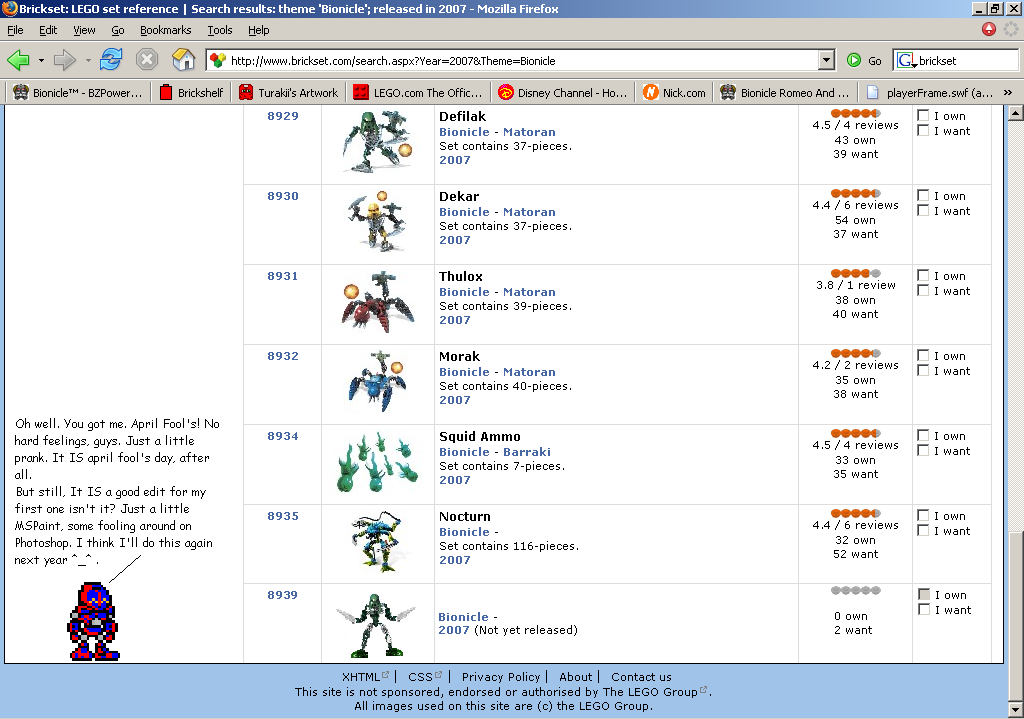Open the LEGO.com bookmark

(x=418, y=93)
